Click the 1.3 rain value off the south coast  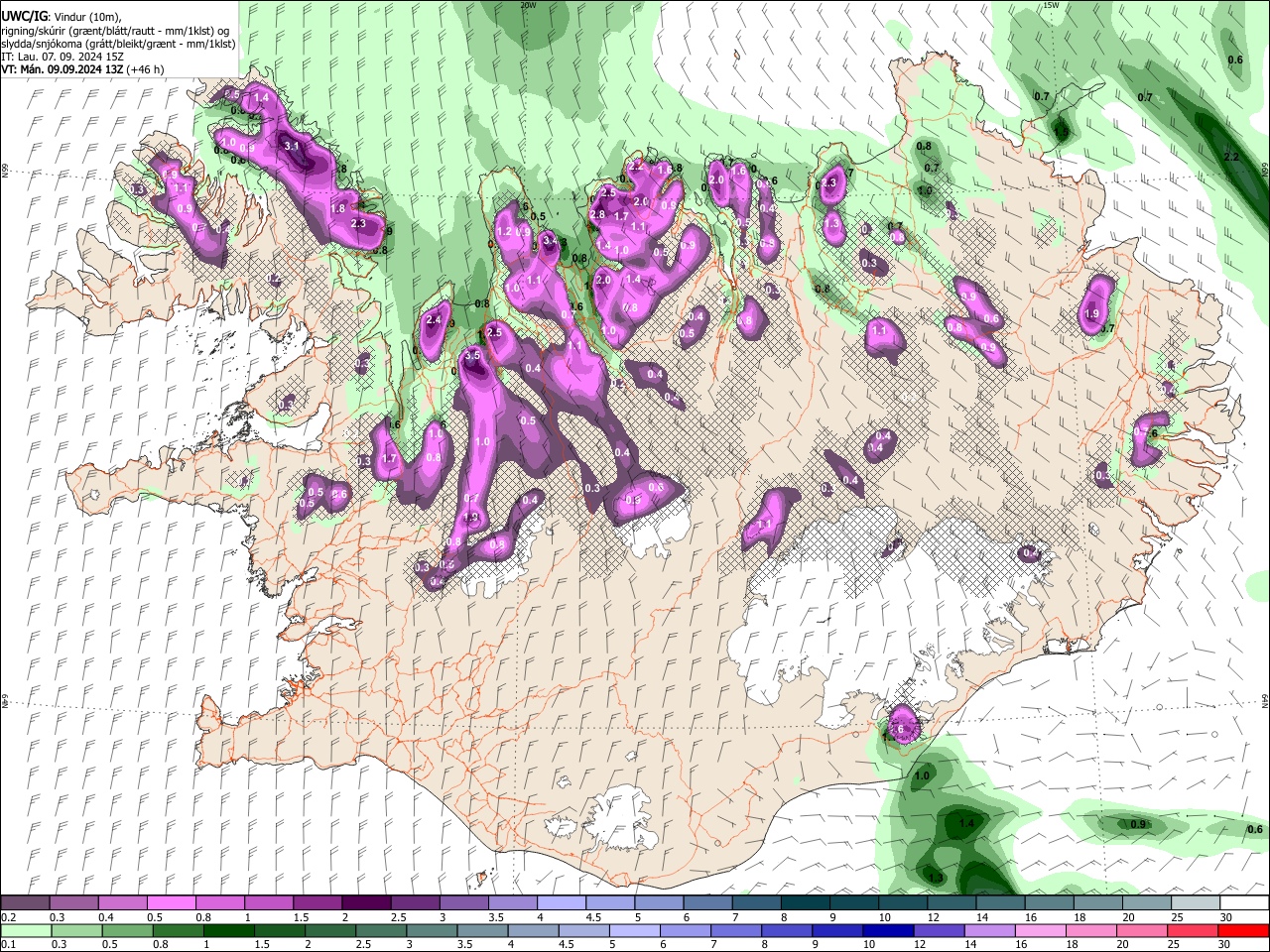click(x=936, y=878)
